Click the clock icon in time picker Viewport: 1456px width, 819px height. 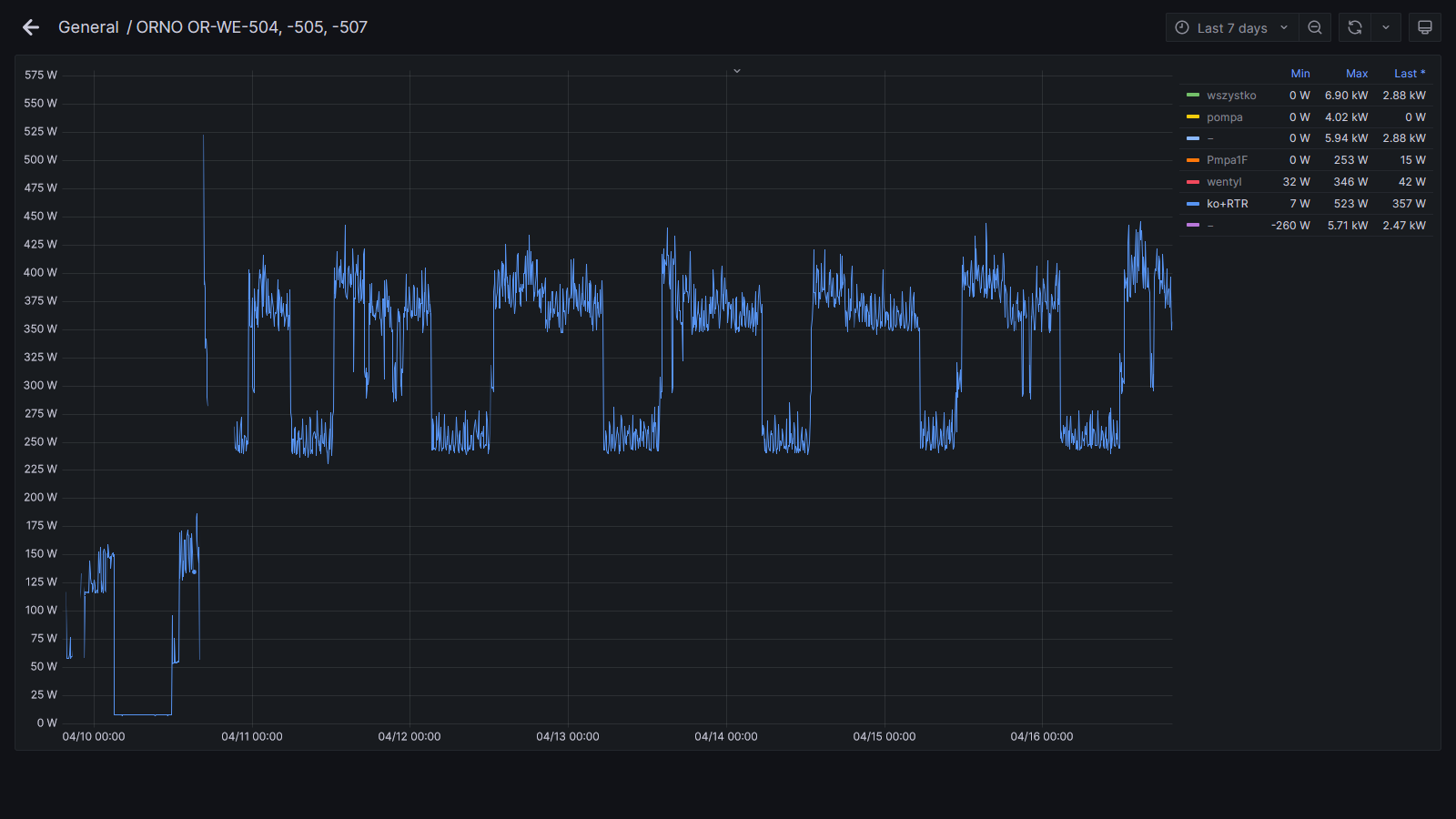coord(1182,27)
